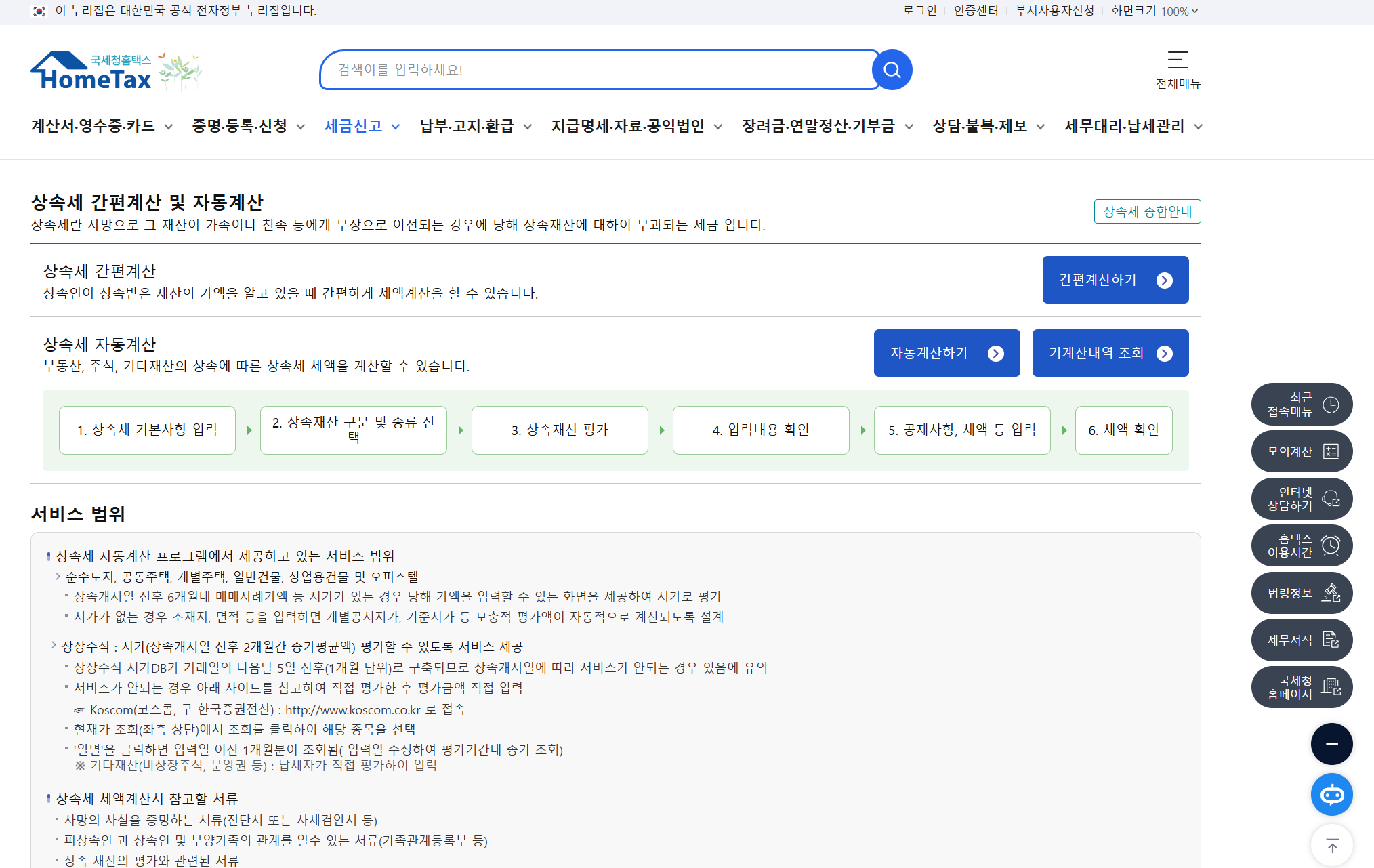This screenshot has height=868, width=1374.
Task: Click the 검색어를 입력하세요 search field
Action: click(x=596, y=70)
